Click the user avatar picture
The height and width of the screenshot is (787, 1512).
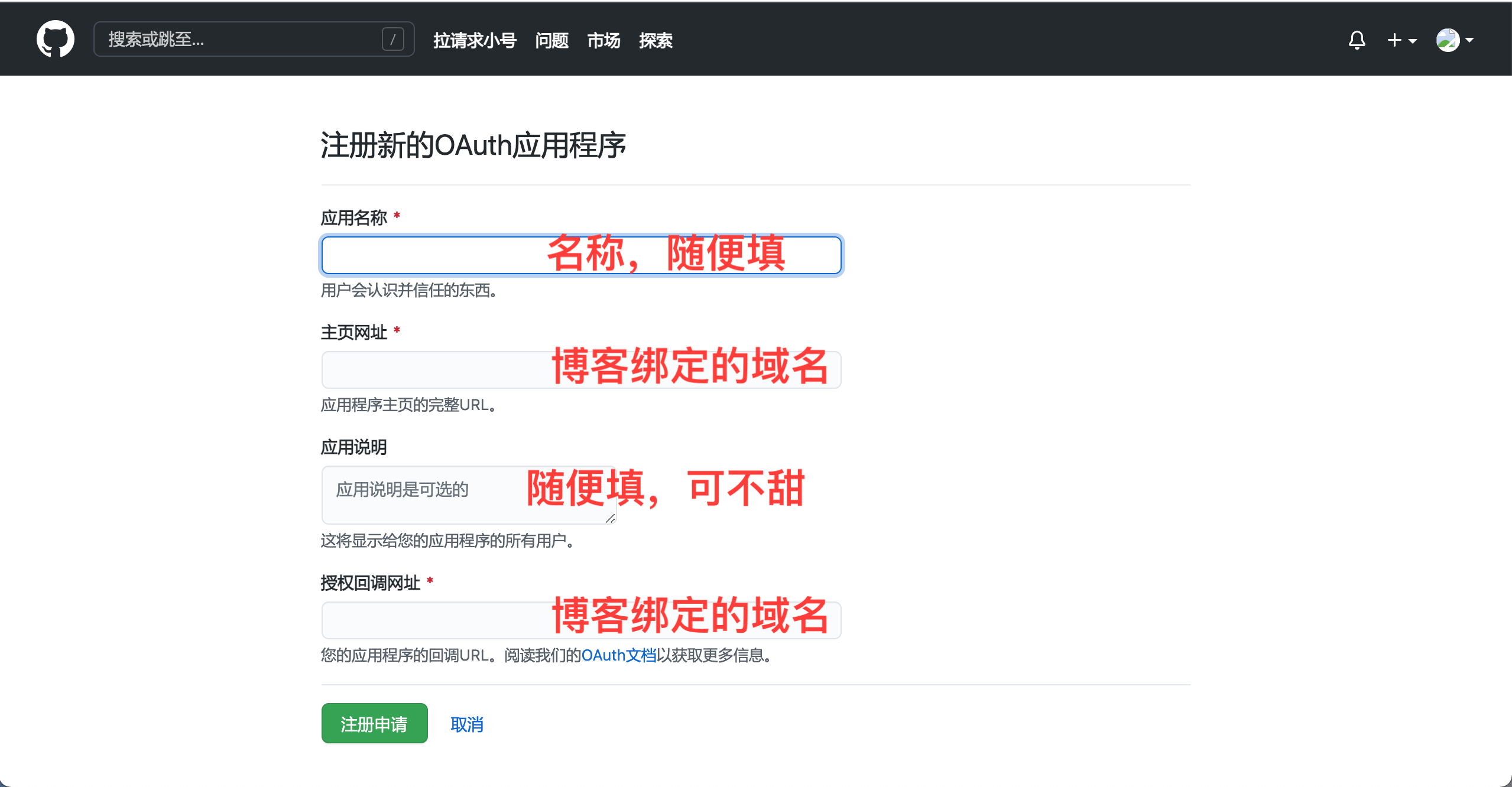[x=1448, y=40]
